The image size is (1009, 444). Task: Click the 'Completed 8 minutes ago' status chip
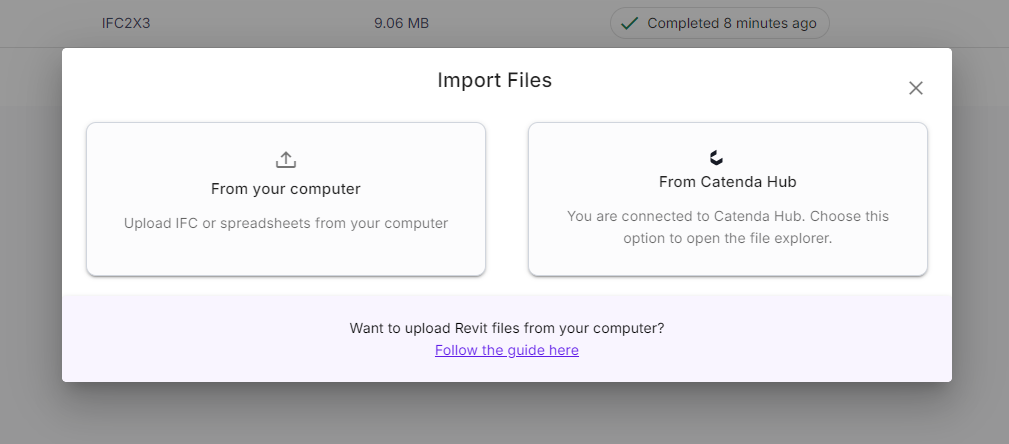(x=719, y=23)
